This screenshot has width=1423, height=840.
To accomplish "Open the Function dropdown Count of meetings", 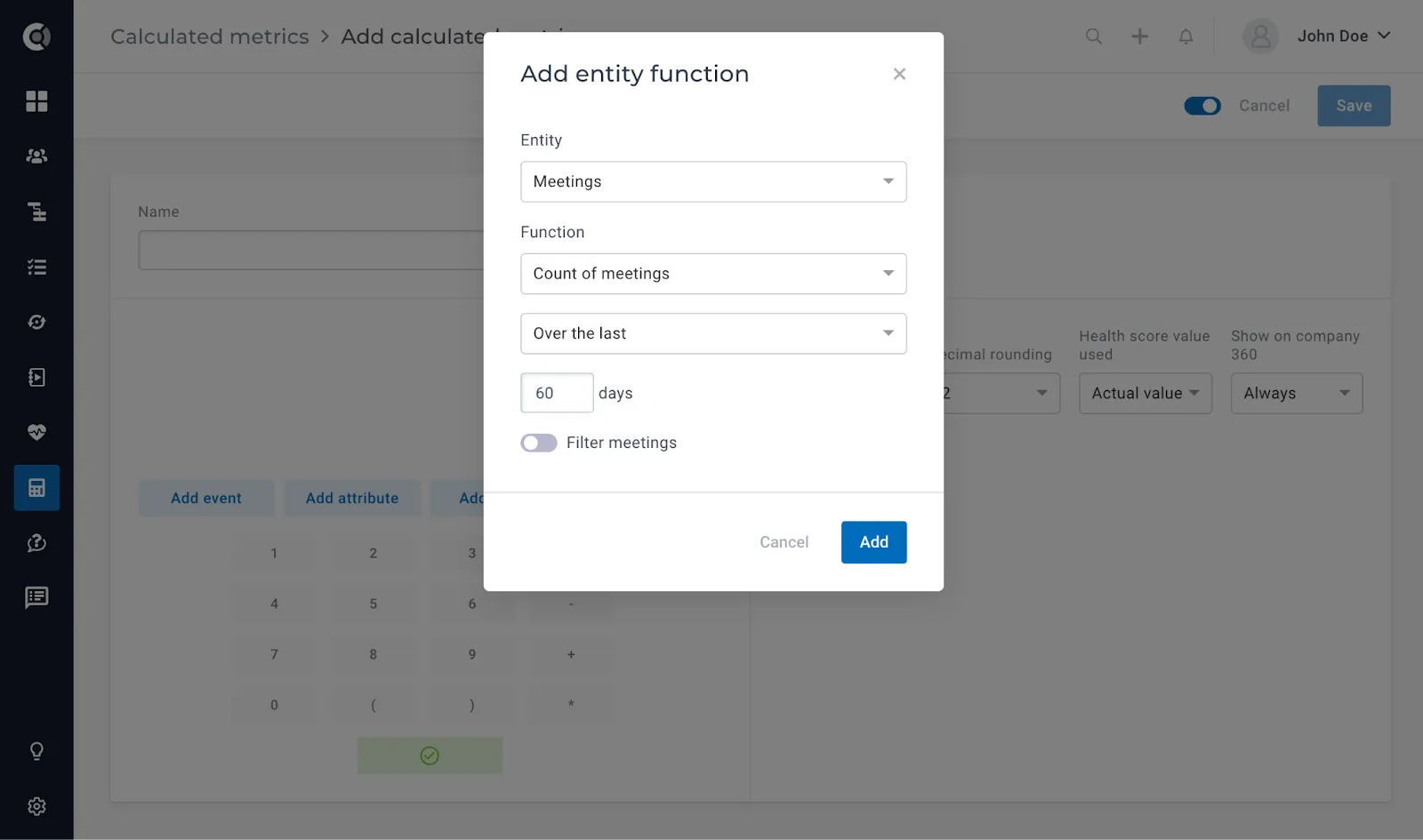I will 713,274.
